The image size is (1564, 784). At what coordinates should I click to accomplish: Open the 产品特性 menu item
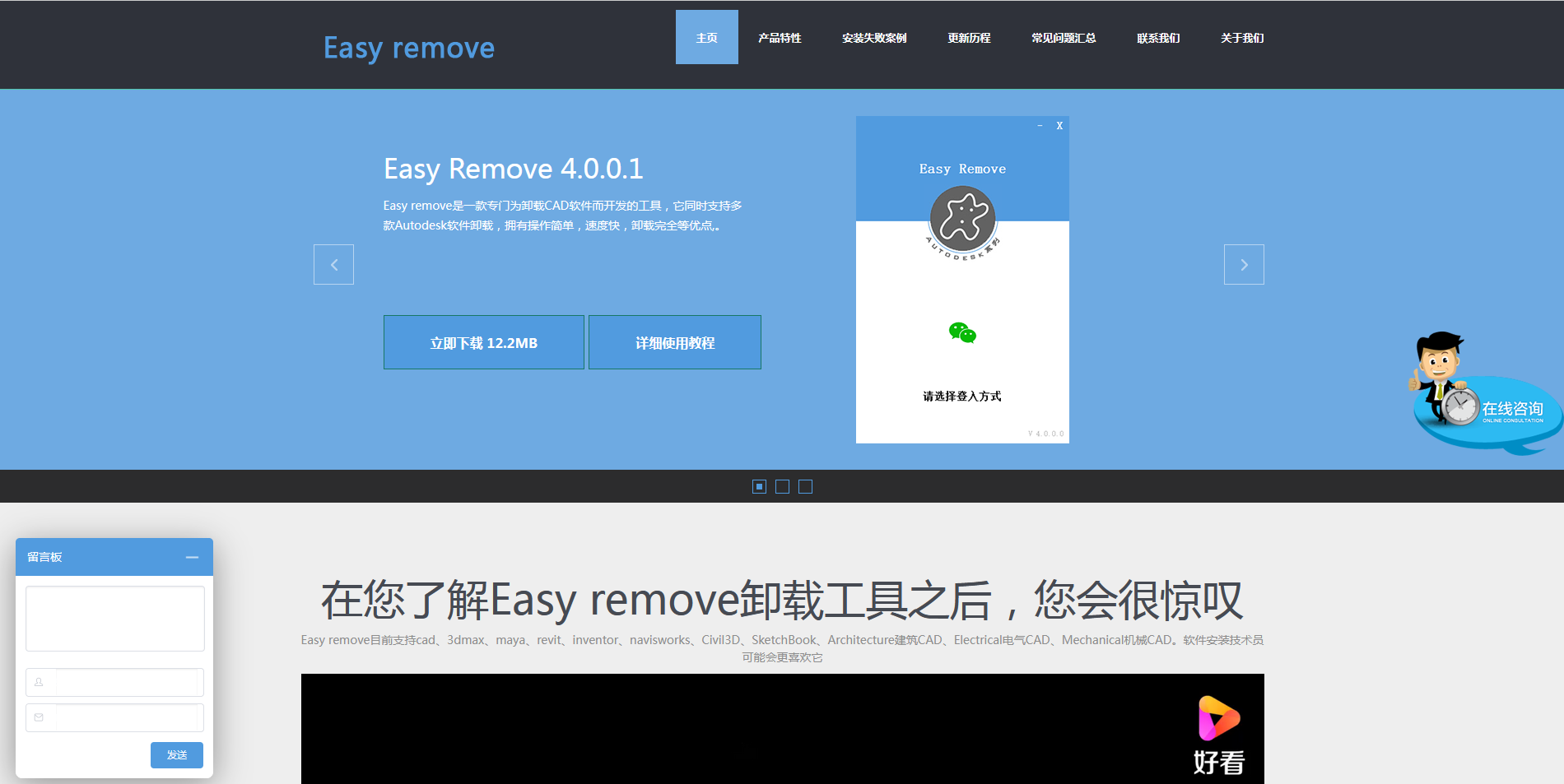coord(780,38)
